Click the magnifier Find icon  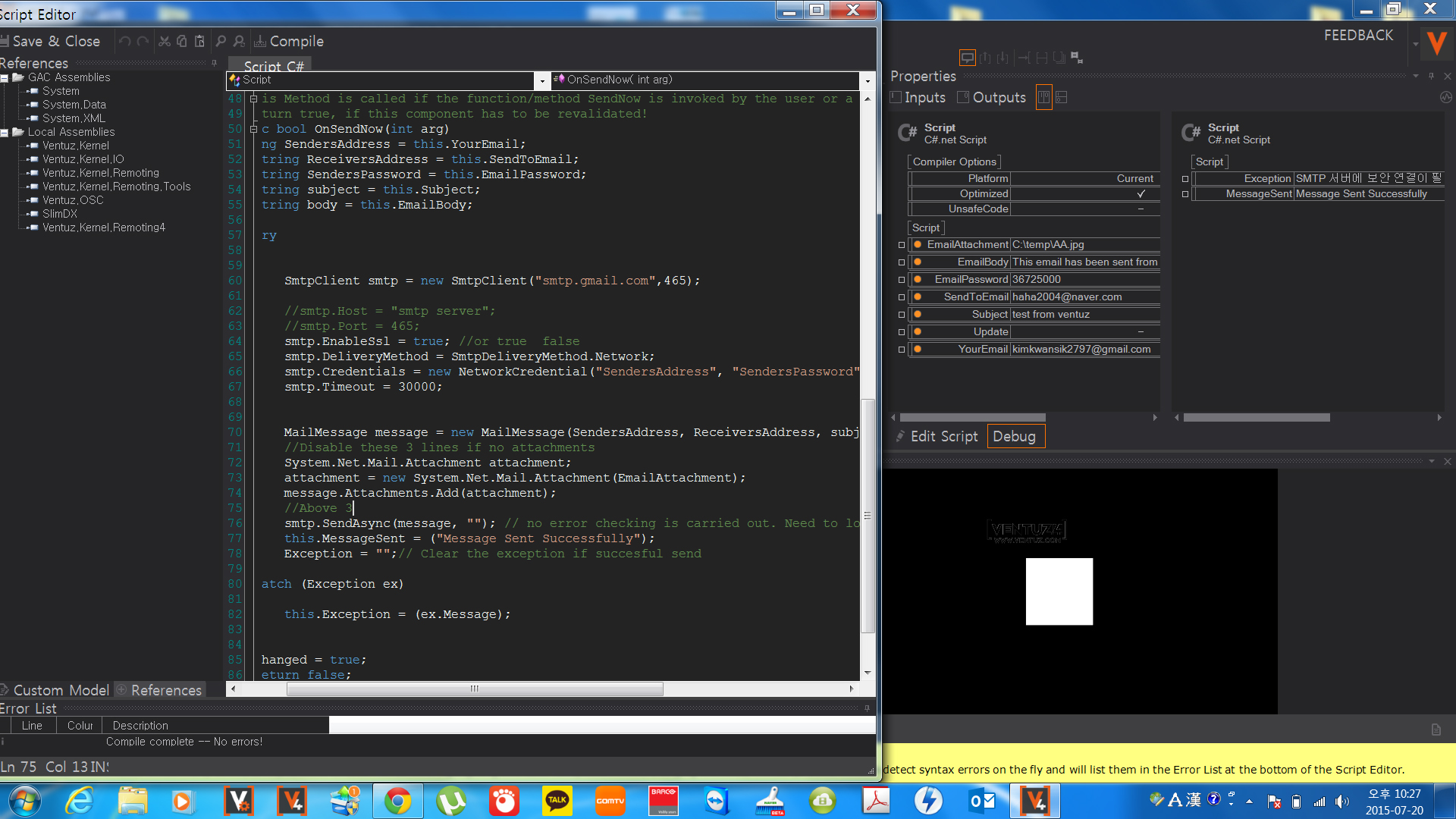pos(221,42)
